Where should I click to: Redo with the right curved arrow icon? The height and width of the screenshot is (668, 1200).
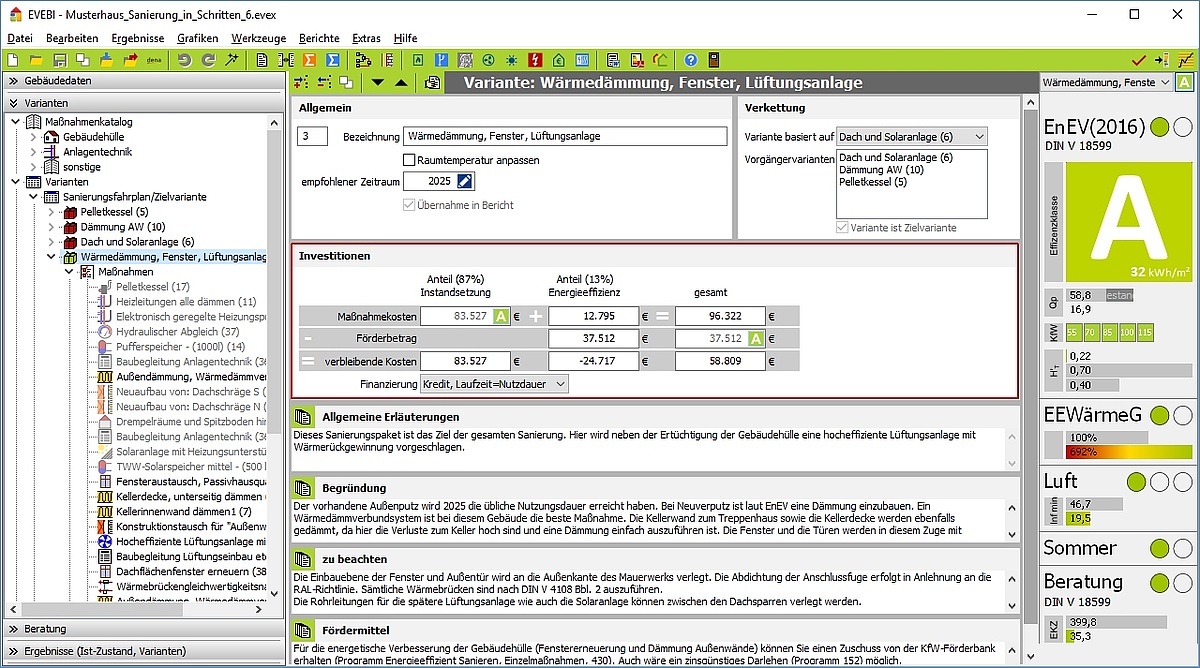pos(208,60)
